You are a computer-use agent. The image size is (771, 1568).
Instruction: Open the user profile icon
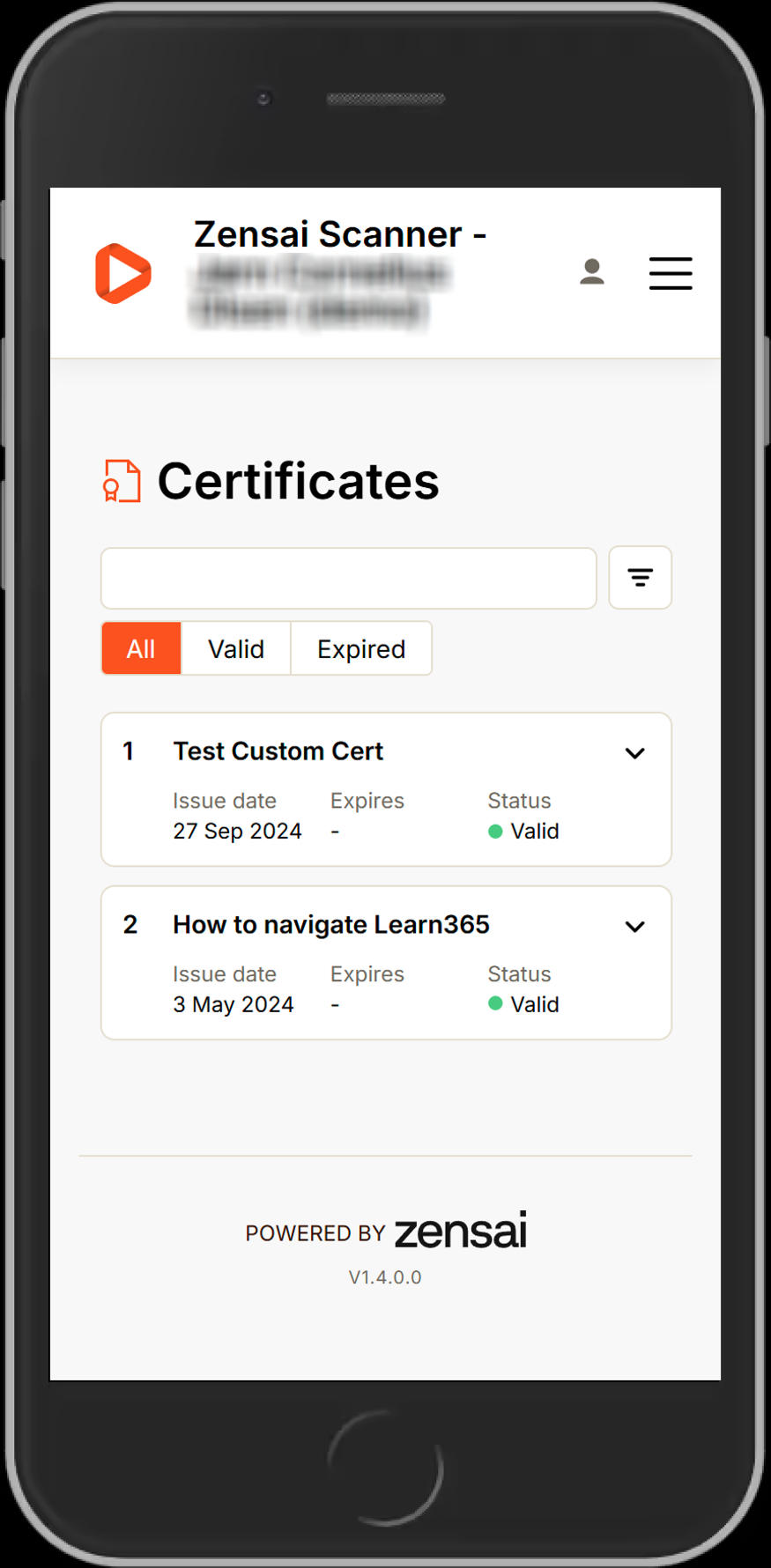point(592,271)
